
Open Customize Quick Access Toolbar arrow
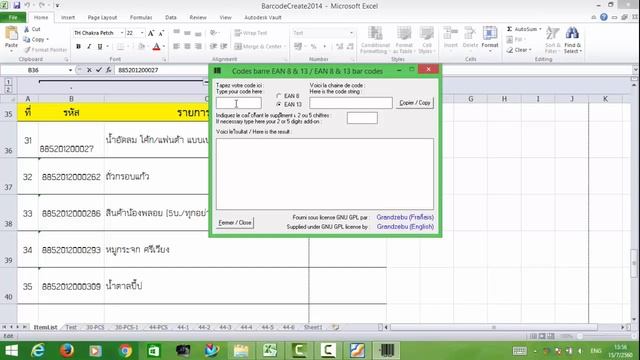coord(57,5)
